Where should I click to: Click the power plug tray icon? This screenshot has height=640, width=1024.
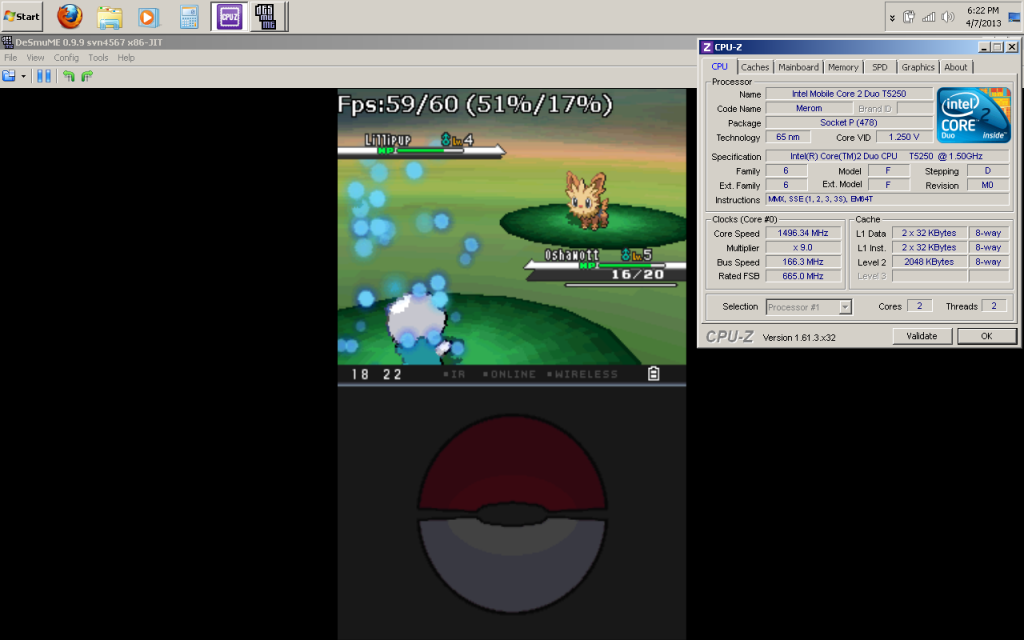tap(908, 17)
